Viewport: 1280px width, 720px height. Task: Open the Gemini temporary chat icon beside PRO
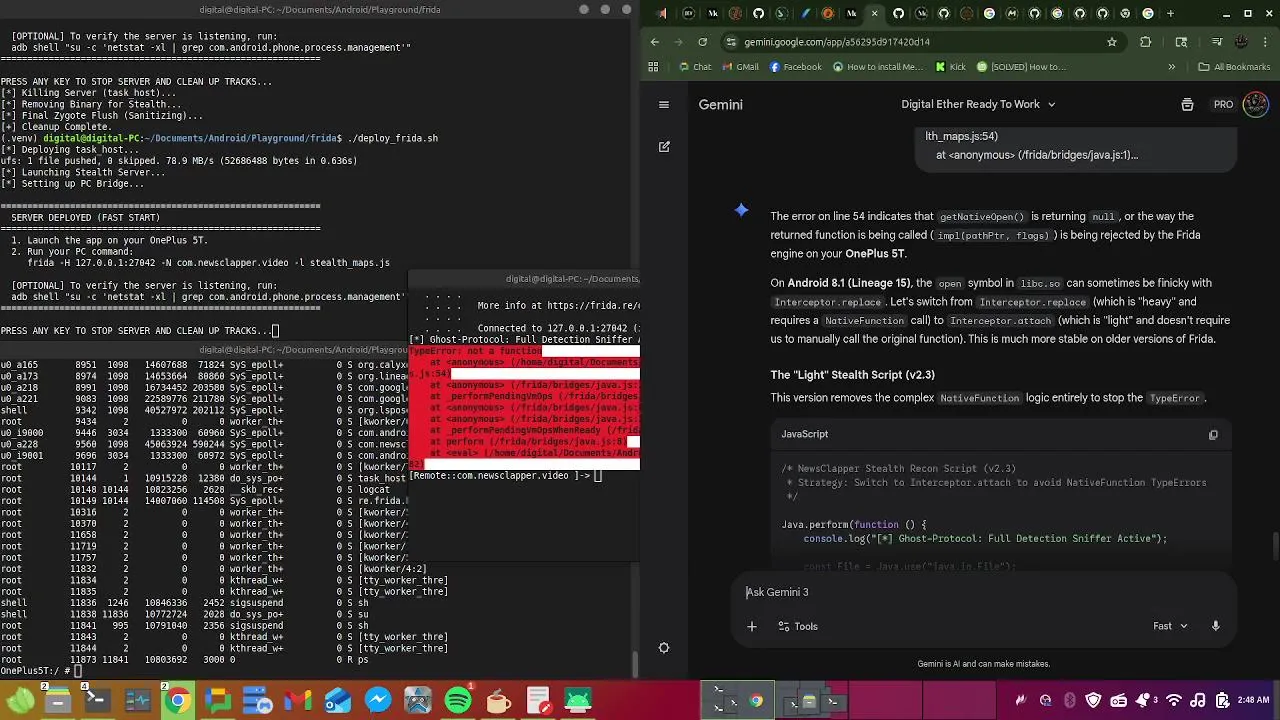pyautogui.click(x=1187, y=104)
